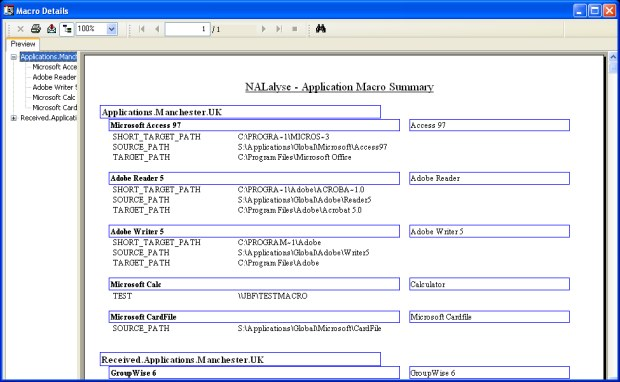Image resolution: width=620 pixels, height=382 pixels.
Task: Click the S:\Applications\Global\Adobe\Reader5 value
Action: [x=304, y=200]
